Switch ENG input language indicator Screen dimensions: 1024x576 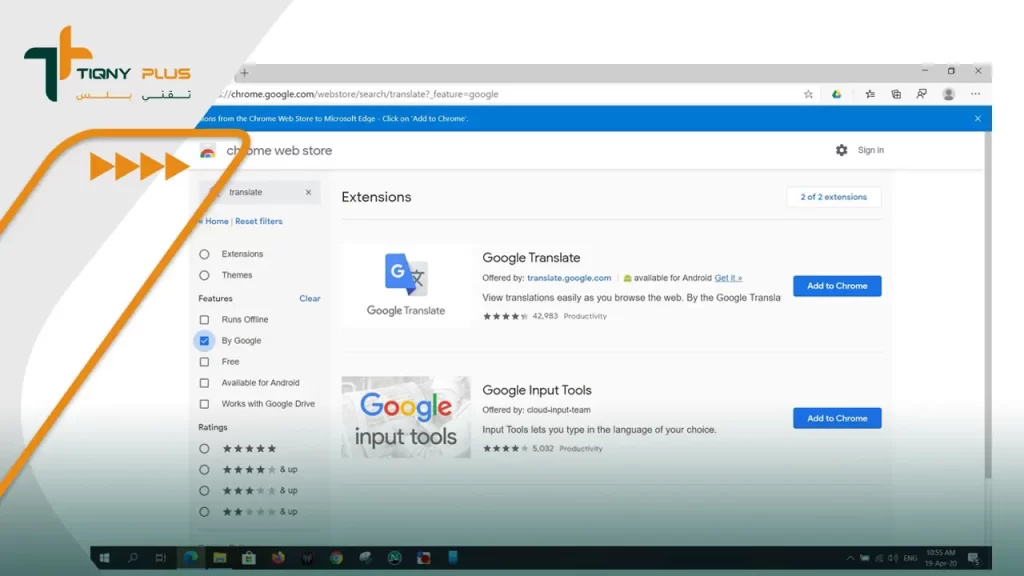point(910,558)
